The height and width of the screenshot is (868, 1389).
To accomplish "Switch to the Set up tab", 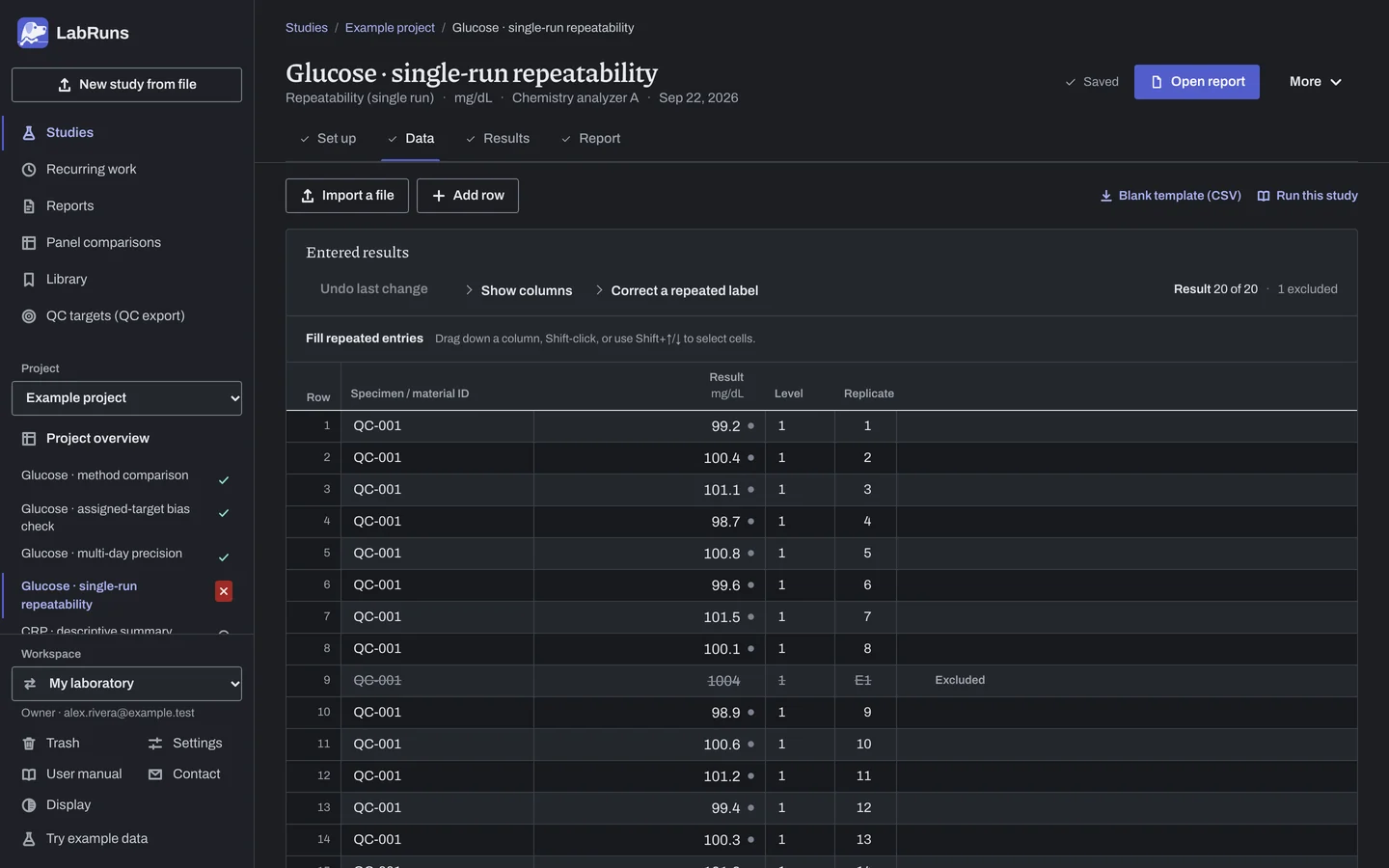I will 327,139.
